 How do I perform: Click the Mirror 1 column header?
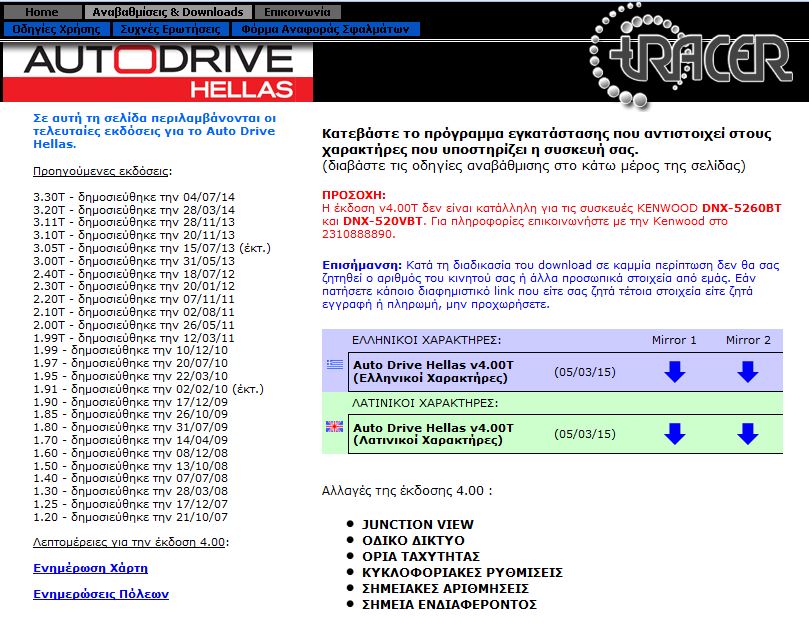point(674,340)
